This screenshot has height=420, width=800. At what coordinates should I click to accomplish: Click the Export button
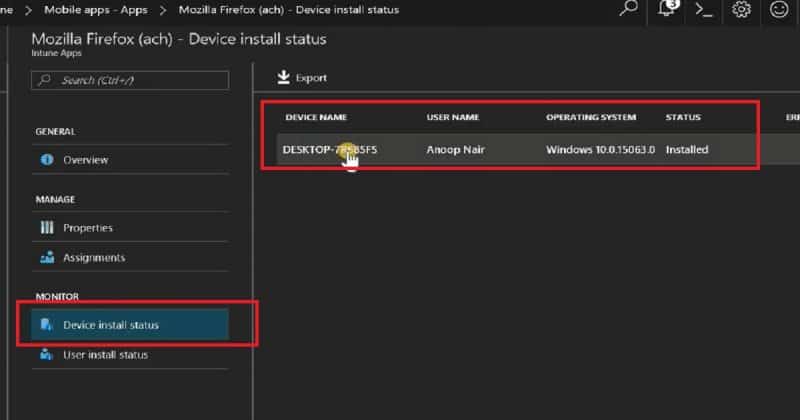(302, 78)
